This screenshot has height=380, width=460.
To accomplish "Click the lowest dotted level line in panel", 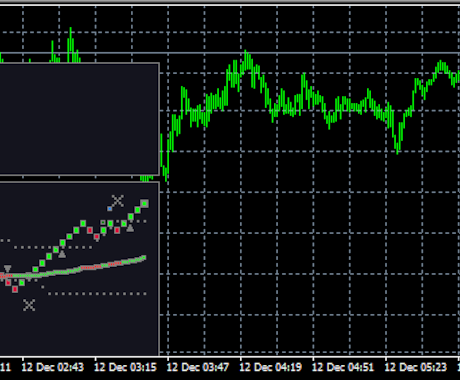I will coord(97,294).
